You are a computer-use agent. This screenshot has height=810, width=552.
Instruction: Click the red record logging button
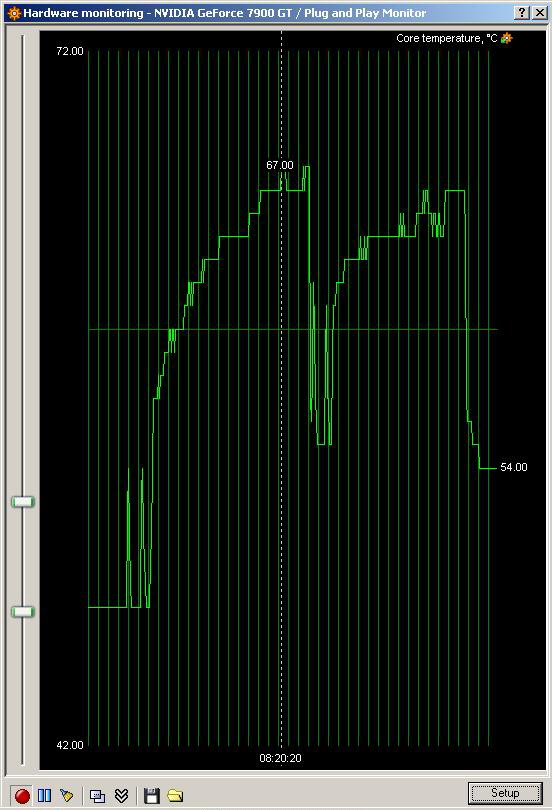(22, 796)
